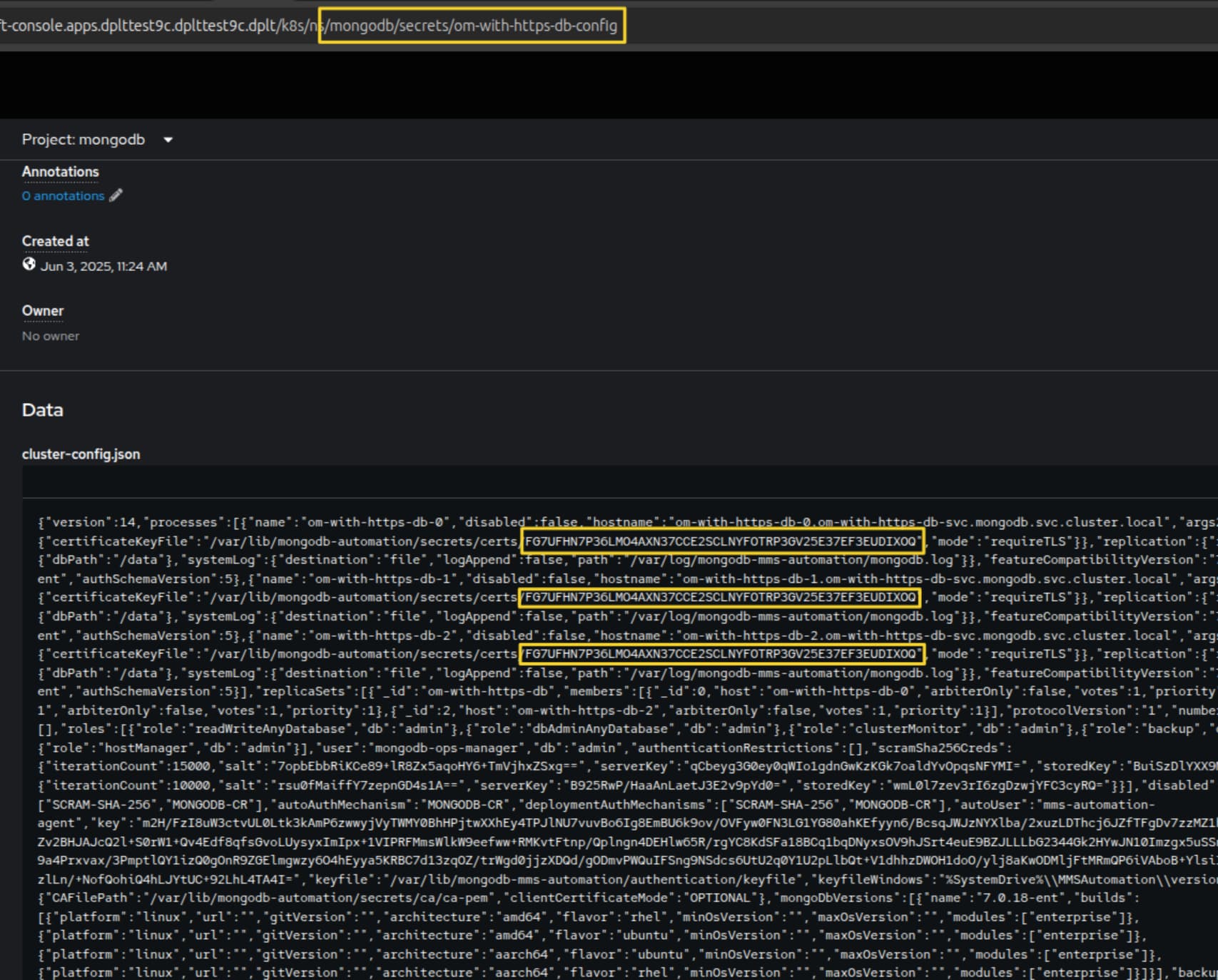Click the No owner text
The height and width of the screenshot is (980, 1218).
(51, 336)
